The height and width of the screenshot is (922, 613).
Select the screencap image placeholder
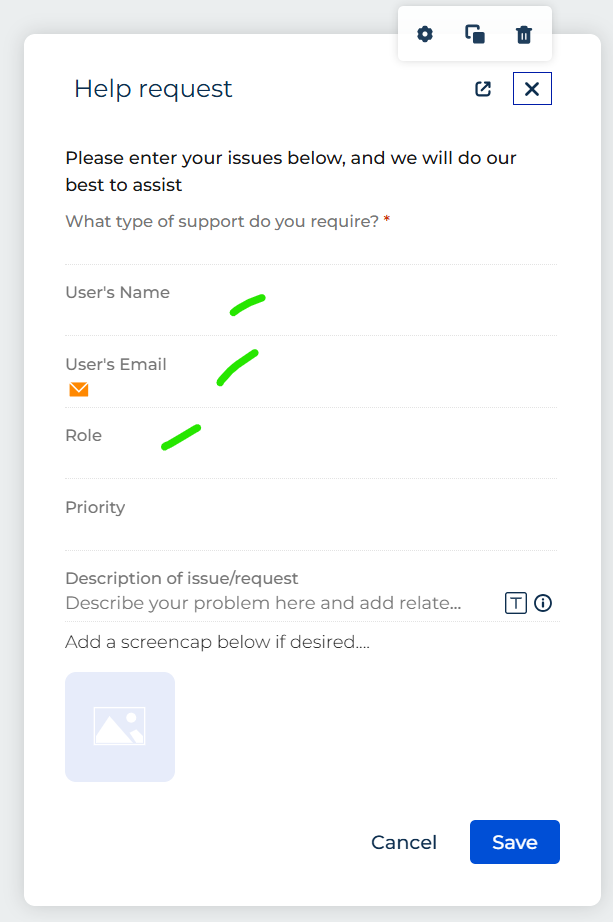(120, 727)
